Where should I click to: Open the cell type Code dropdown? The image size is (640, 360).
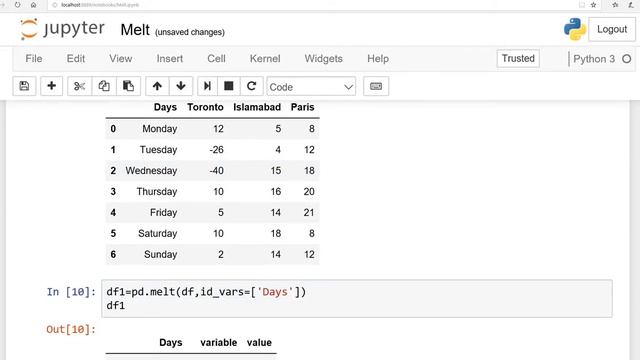(x=311, y=87)
